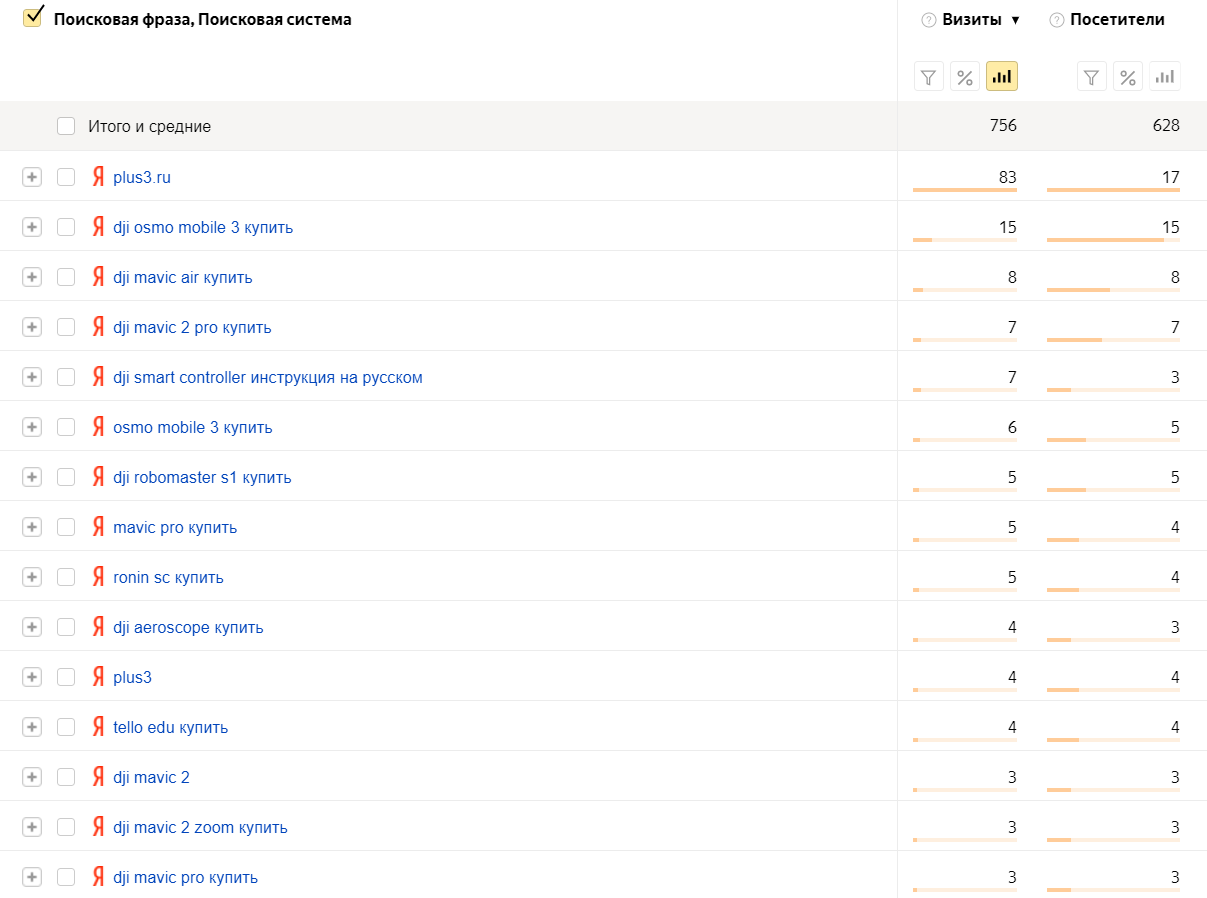Click Yandex icon in dji mavic 2 pro купить row
1207x898 pixels.
98,327
